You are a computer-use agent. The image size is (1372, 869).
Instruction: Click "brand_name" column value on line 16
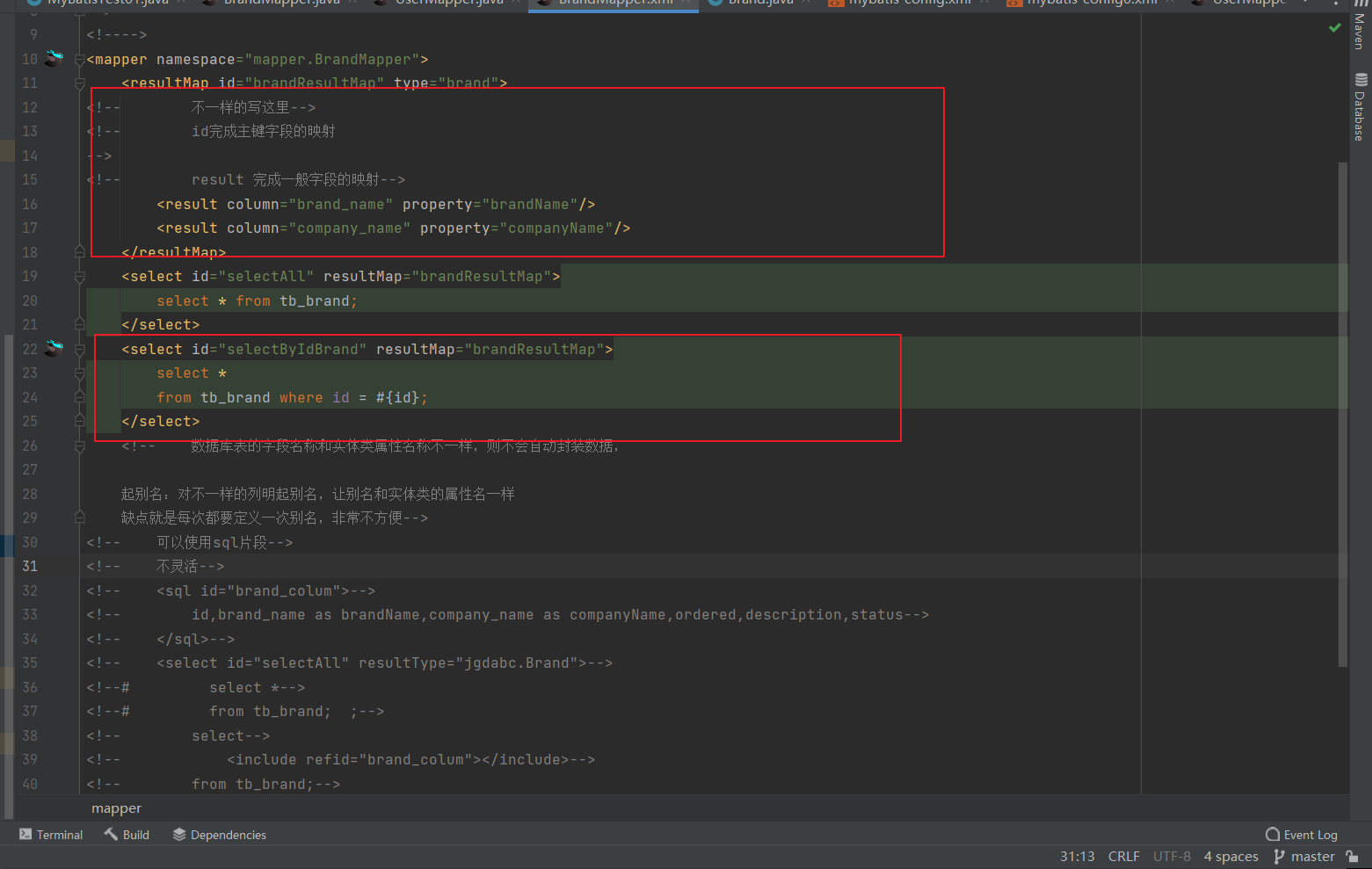tap(340, 204)
